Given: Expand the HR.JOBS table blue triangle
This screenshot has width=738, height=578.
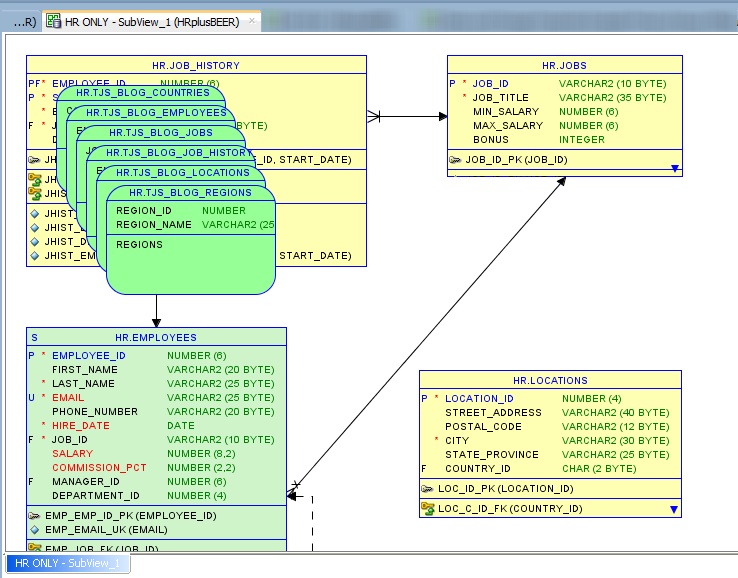Looking at the screenshot, I should click(674, 168).
